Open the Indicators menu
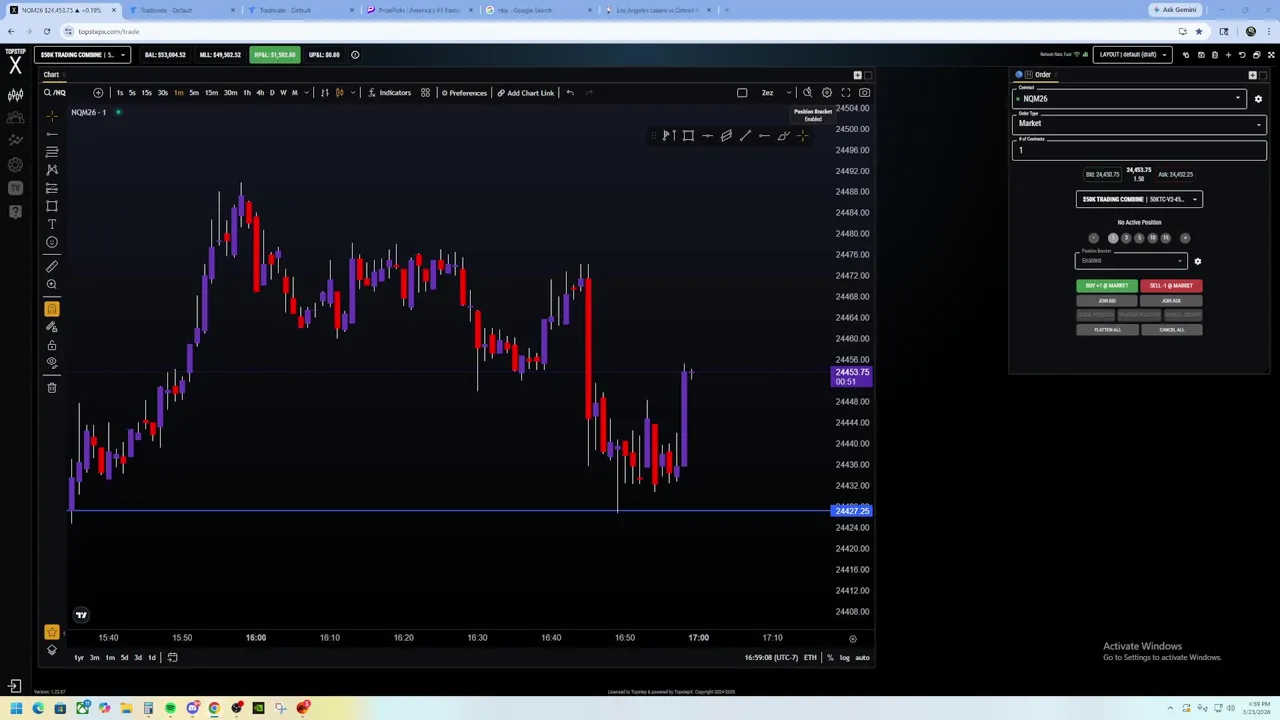The width and height of the screenshot is (1280, 720). pyautogui.click(x=389, y=93)
